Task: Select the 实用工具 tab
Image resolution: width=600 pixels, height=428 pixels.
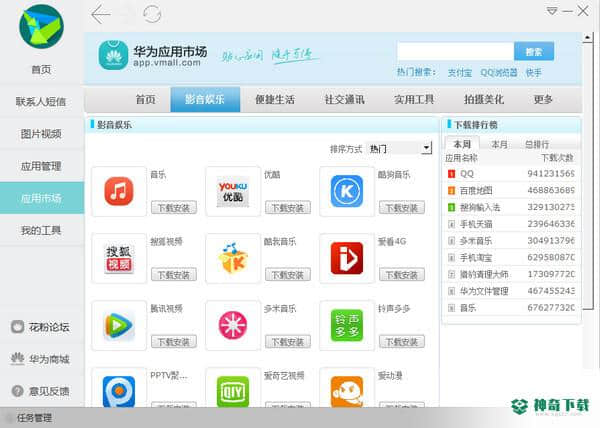Action: click(x=414, y=99)
